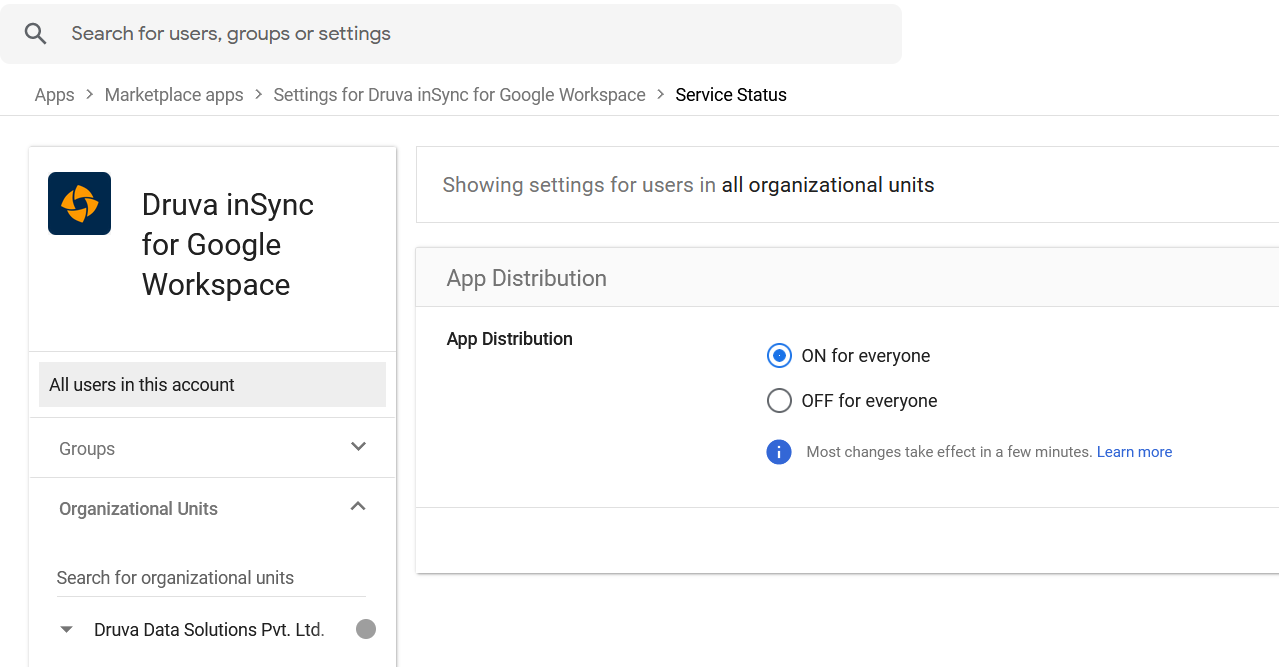Collapse the Organizational Units section
This screenshot has height=667, width=1279.
click(x=358, y=507)
